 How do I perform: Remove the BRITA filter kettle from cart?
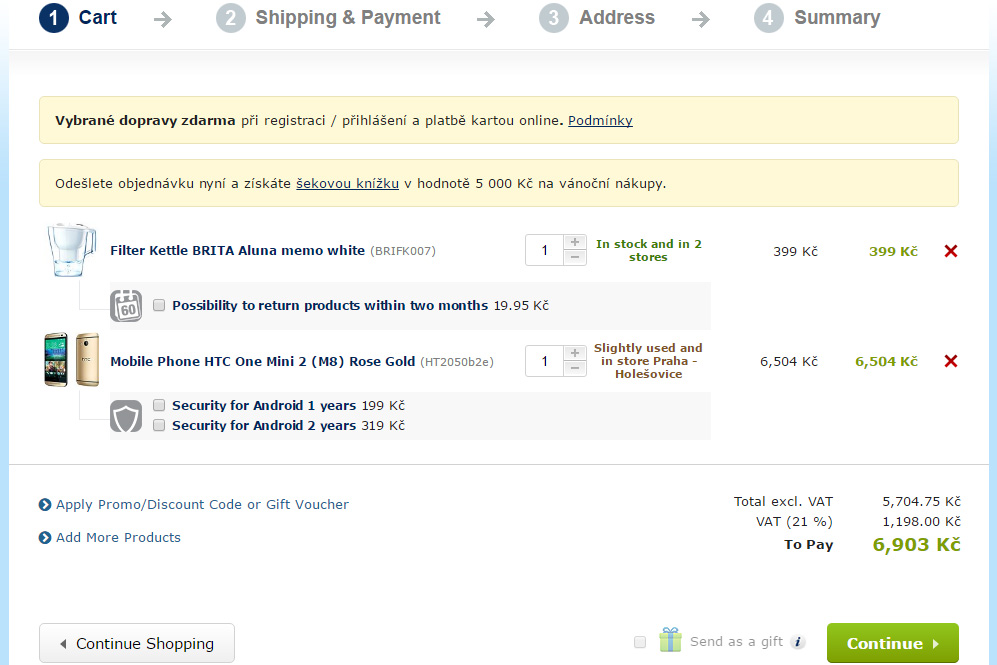click(x=951, y=251)
